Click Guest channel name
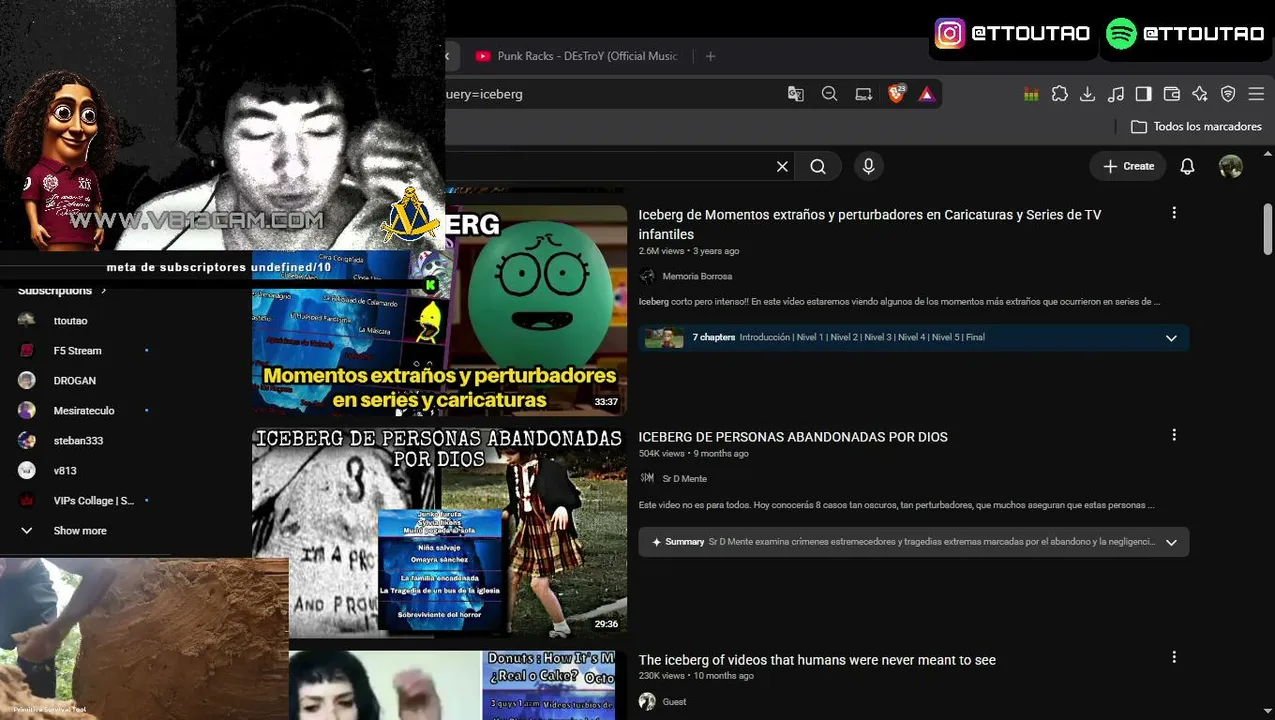Image resolution: width=1275 pixels, height=720 pixels. tap(675, 702)
